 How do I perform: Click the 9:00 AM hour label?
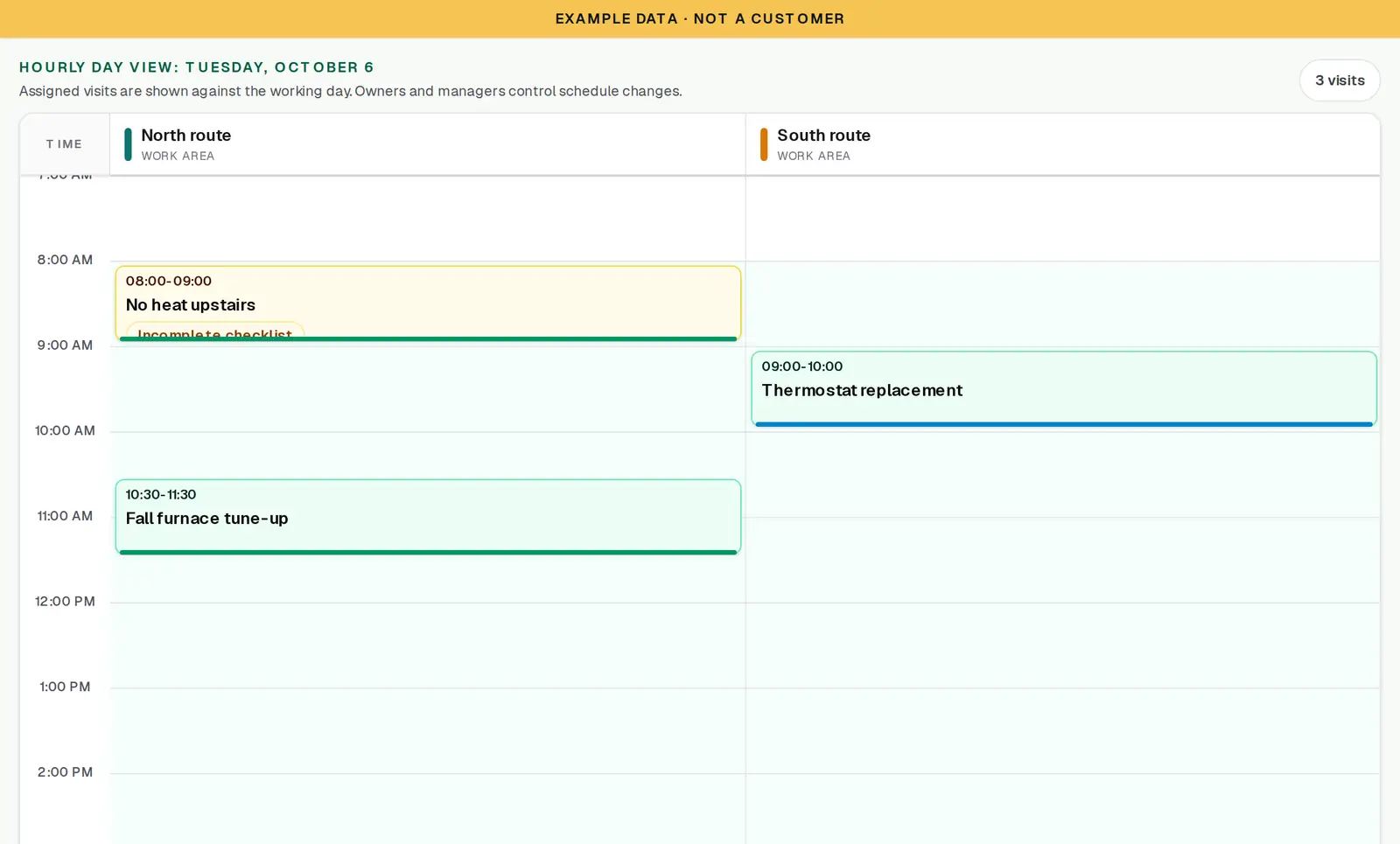[65, 345]
